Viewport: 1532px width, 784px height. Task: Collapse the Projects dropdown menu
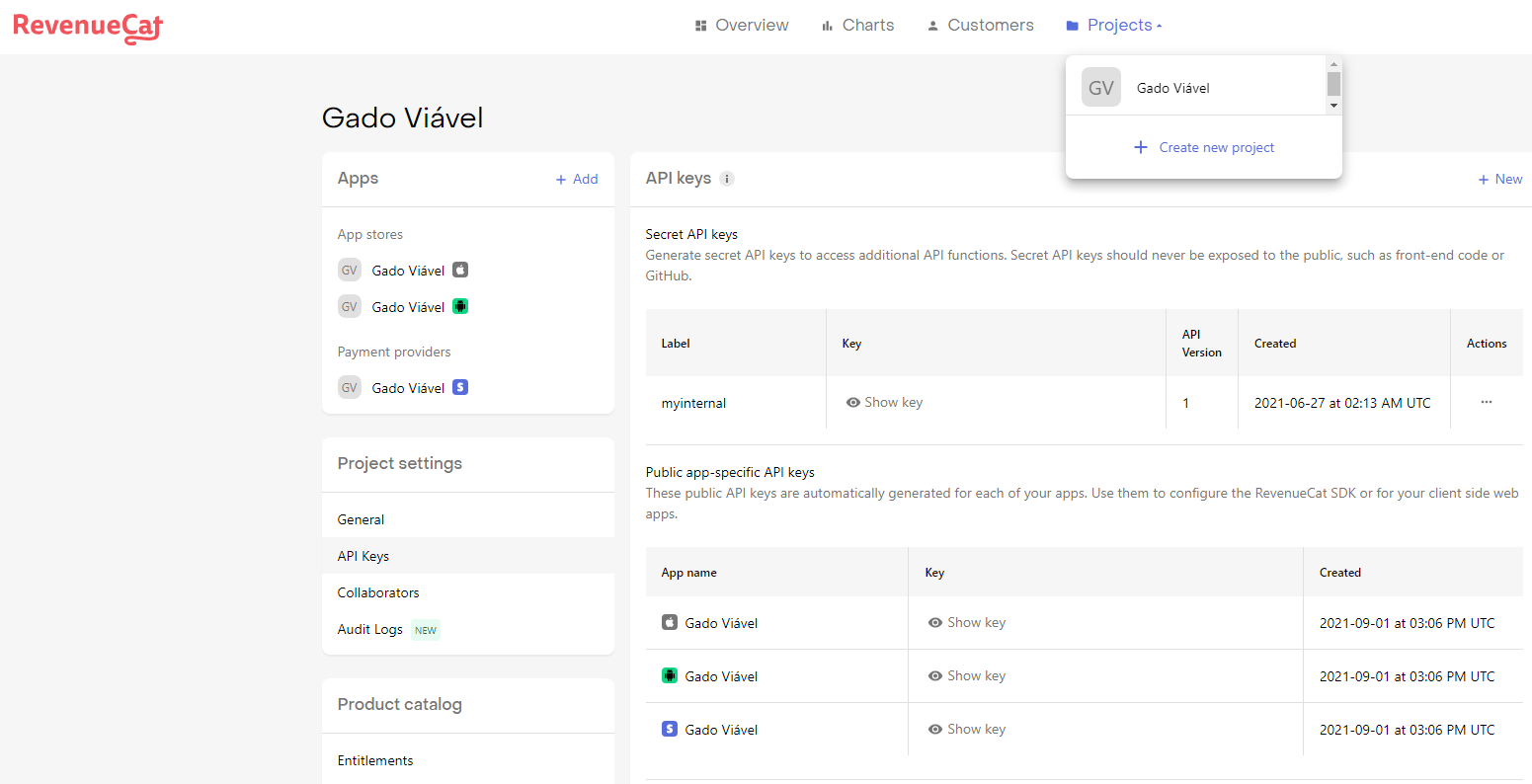[1124, 26]
